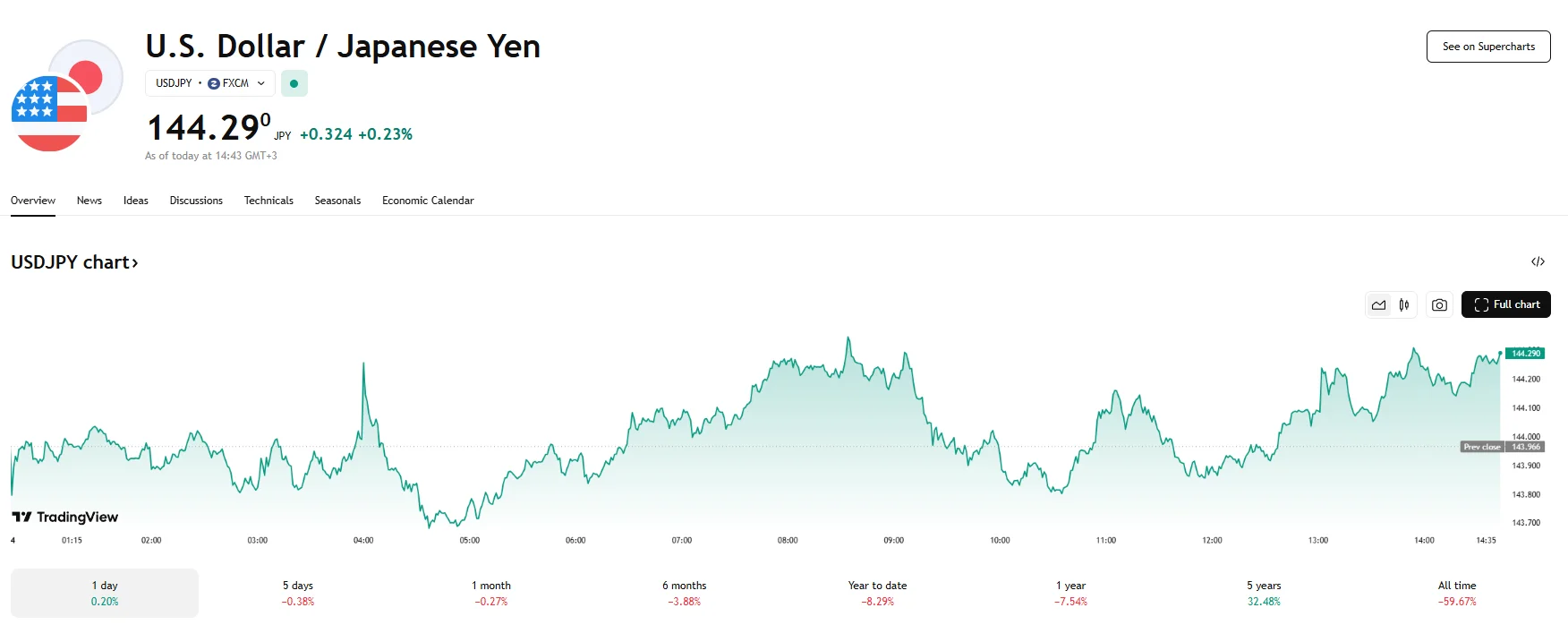
Task: Open the Full chart button
Action: click(x=1506, y=304)
